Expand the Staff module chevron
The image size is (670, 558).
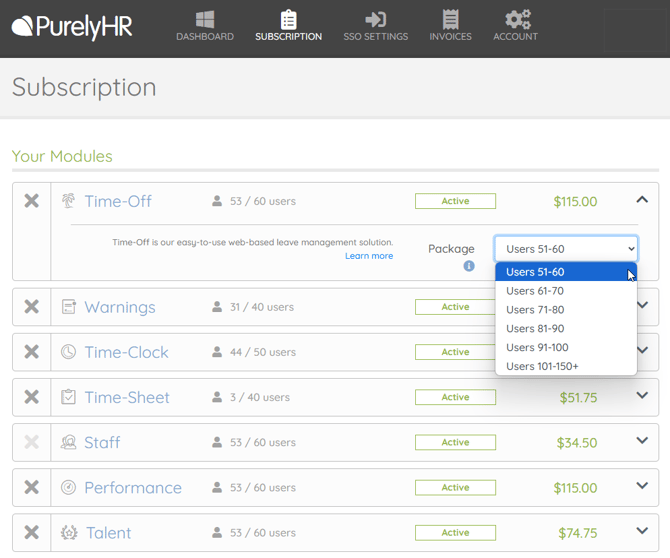click(642, 441)
